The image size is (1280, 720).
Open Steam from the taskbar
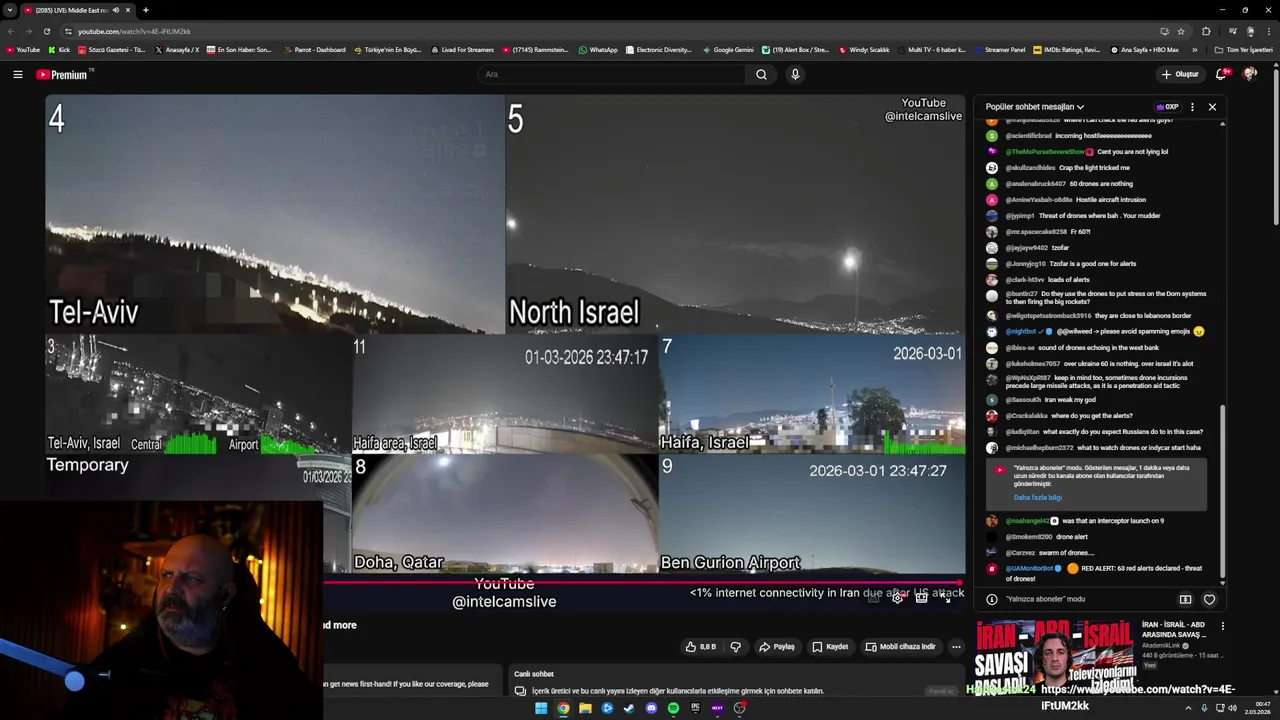629,708
